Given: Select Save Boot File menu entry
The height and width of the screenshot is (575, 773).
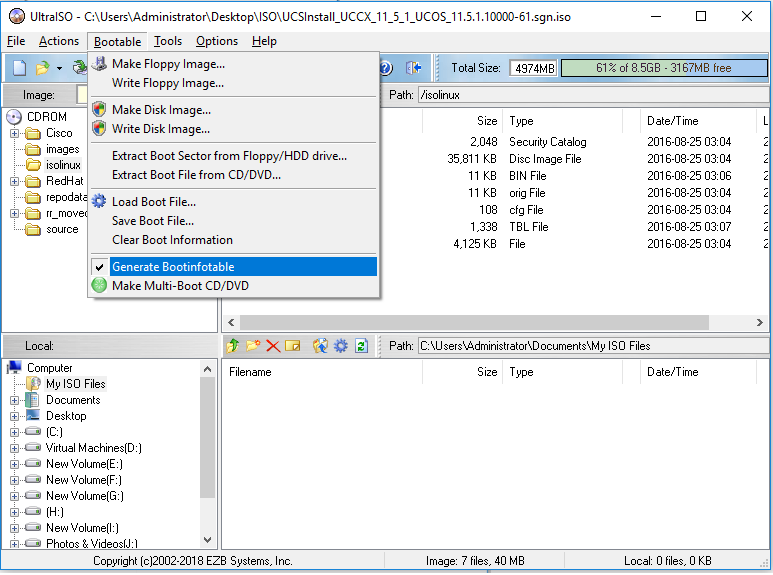Looking at the screenshot, I should pyautogui.click(x=234, y=220).
